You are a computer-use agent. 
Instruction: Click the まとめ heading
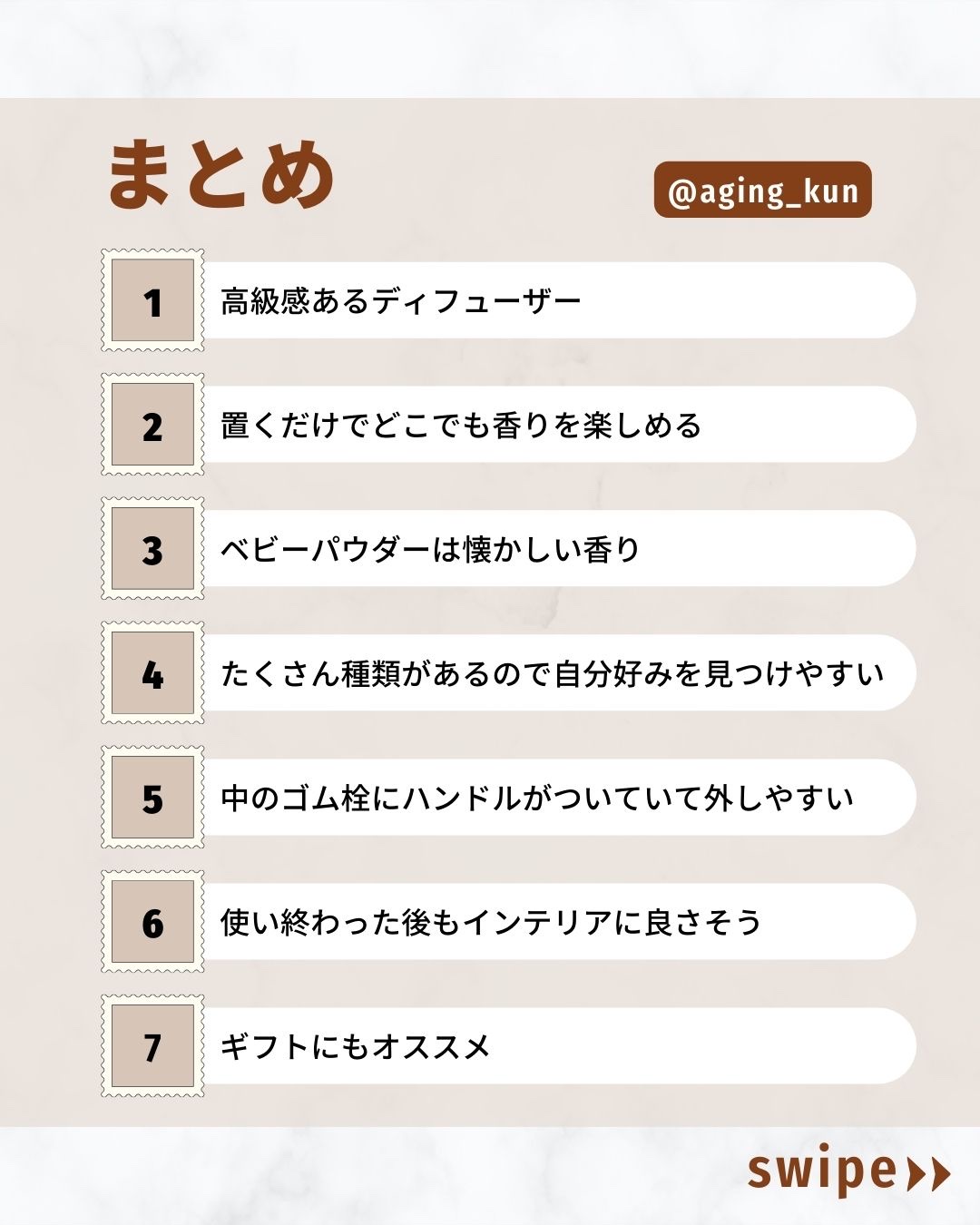[x=222, y=174]
